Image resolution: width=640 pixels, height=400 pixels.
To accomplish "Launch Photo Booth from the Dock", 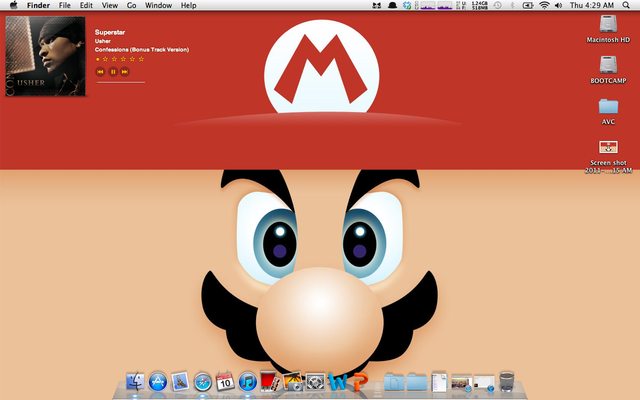I will click(x=270, y=382).
